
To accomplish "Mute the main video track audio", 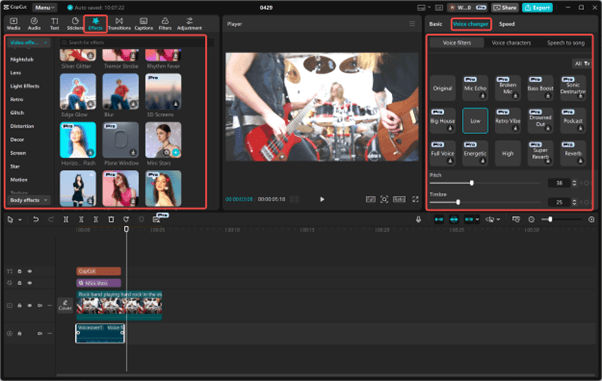I will point(40,305).
